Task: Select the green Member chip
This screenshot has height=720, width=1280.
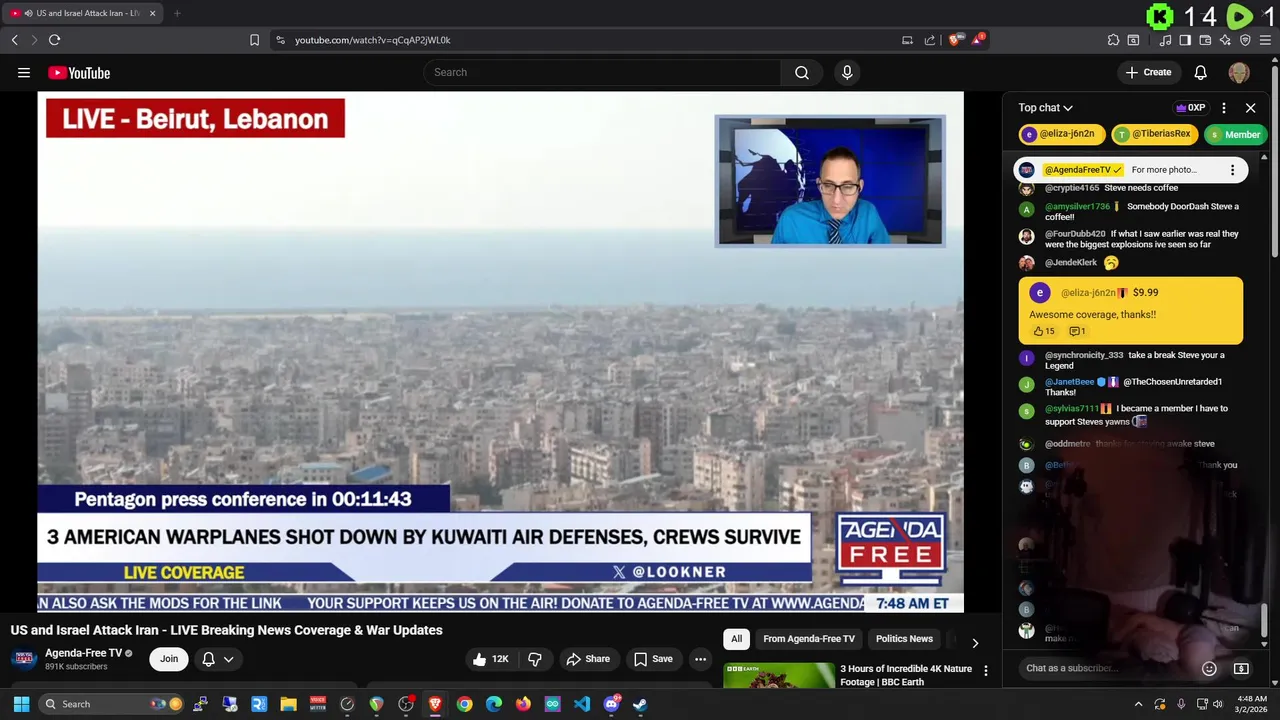Action: [1234, 134]
